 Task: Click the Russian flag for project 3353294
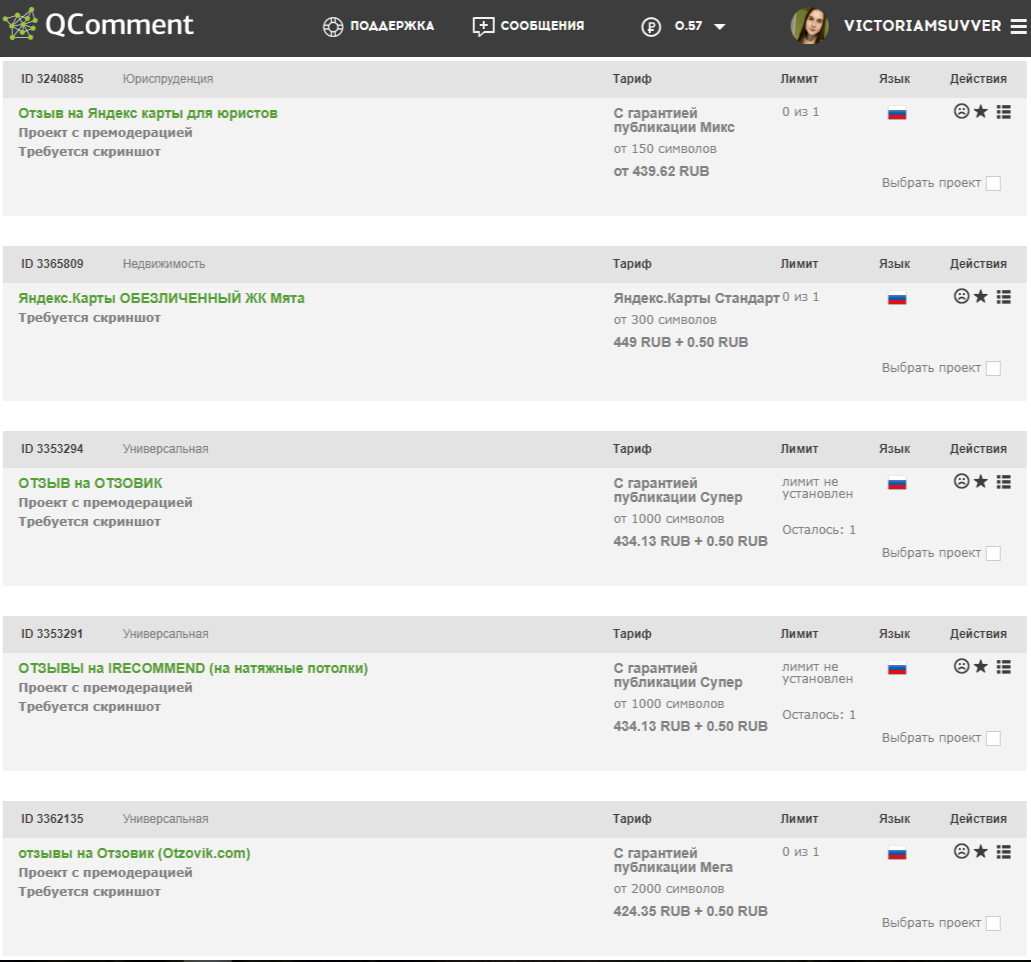click(x=897, y=483)
